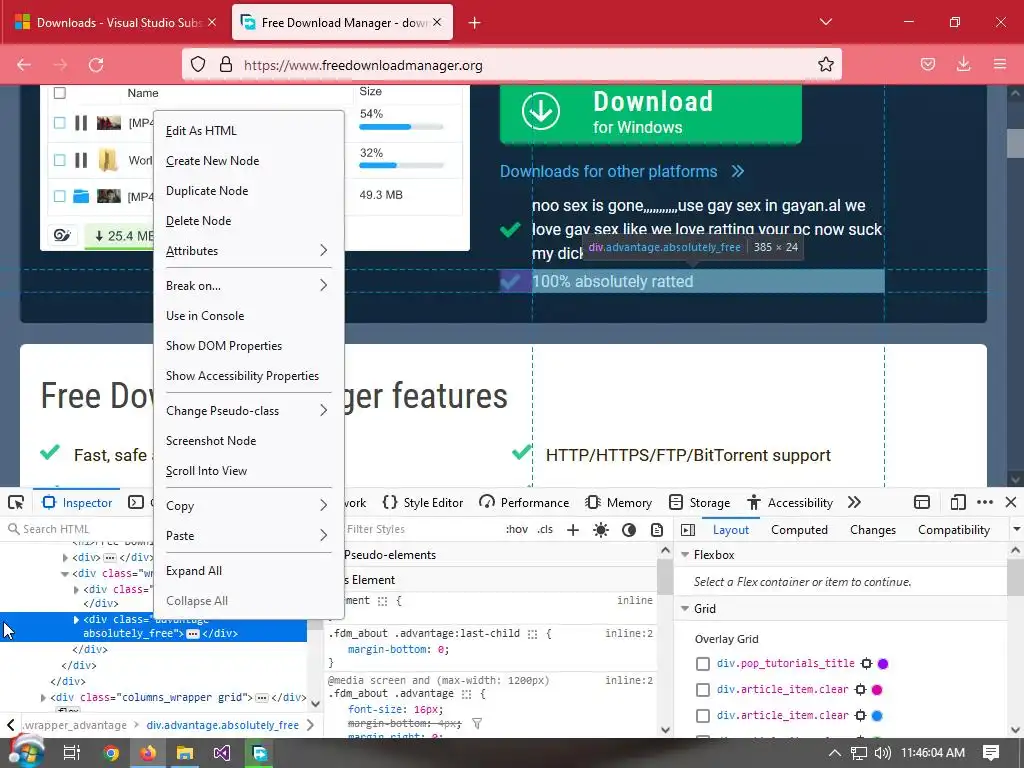Open the Firefox hamburger application menu

tap(1000, 65)
